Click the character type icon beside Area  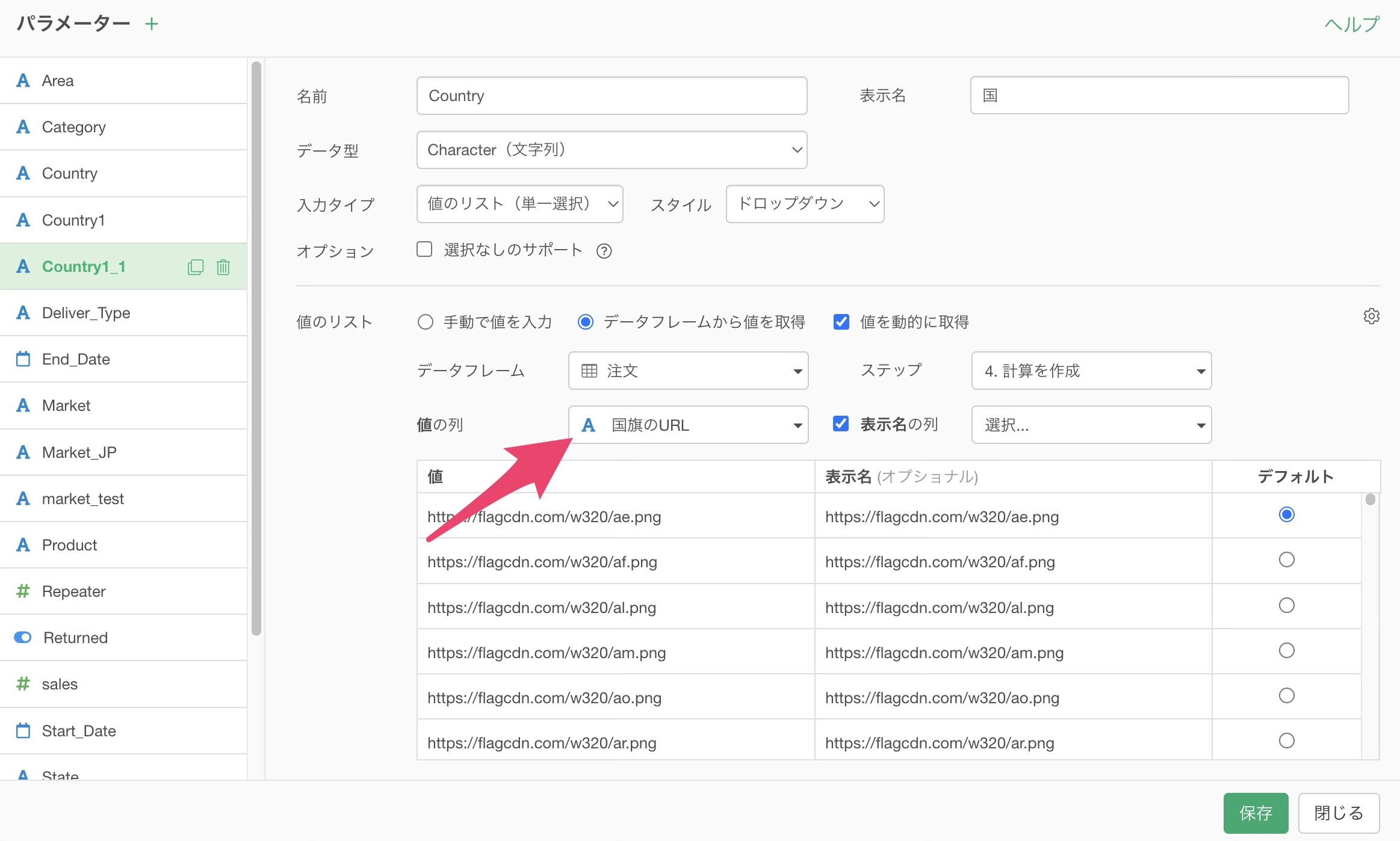pyautogui.click(x=23, y=81)
